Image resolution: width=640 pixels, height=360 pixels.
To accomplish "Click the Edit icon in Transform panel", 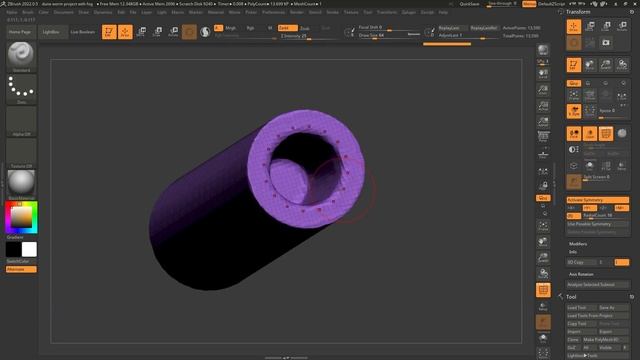I will tap(574, 64).
